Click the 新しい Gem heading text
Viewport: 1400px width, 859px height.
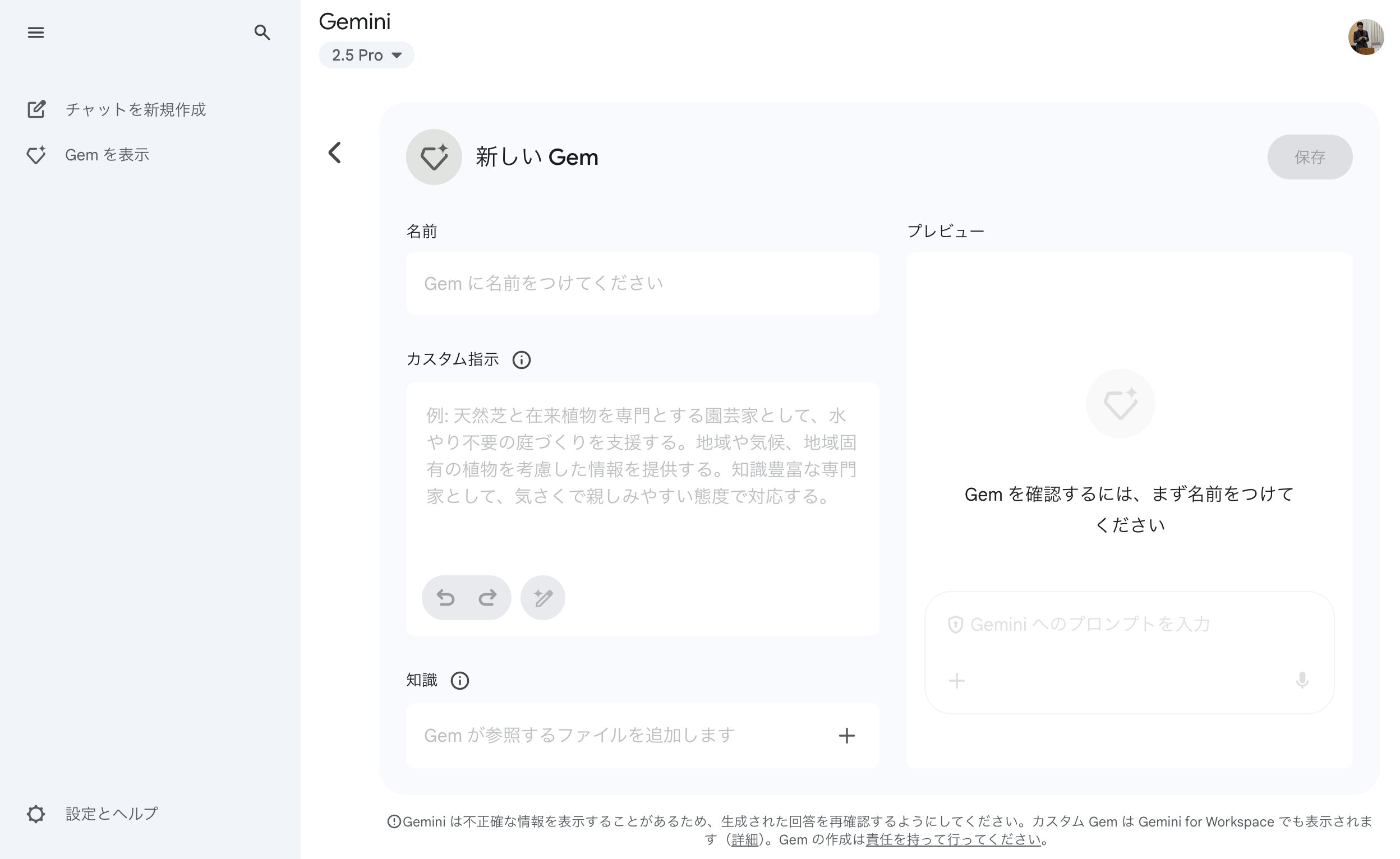click(537, 157)
